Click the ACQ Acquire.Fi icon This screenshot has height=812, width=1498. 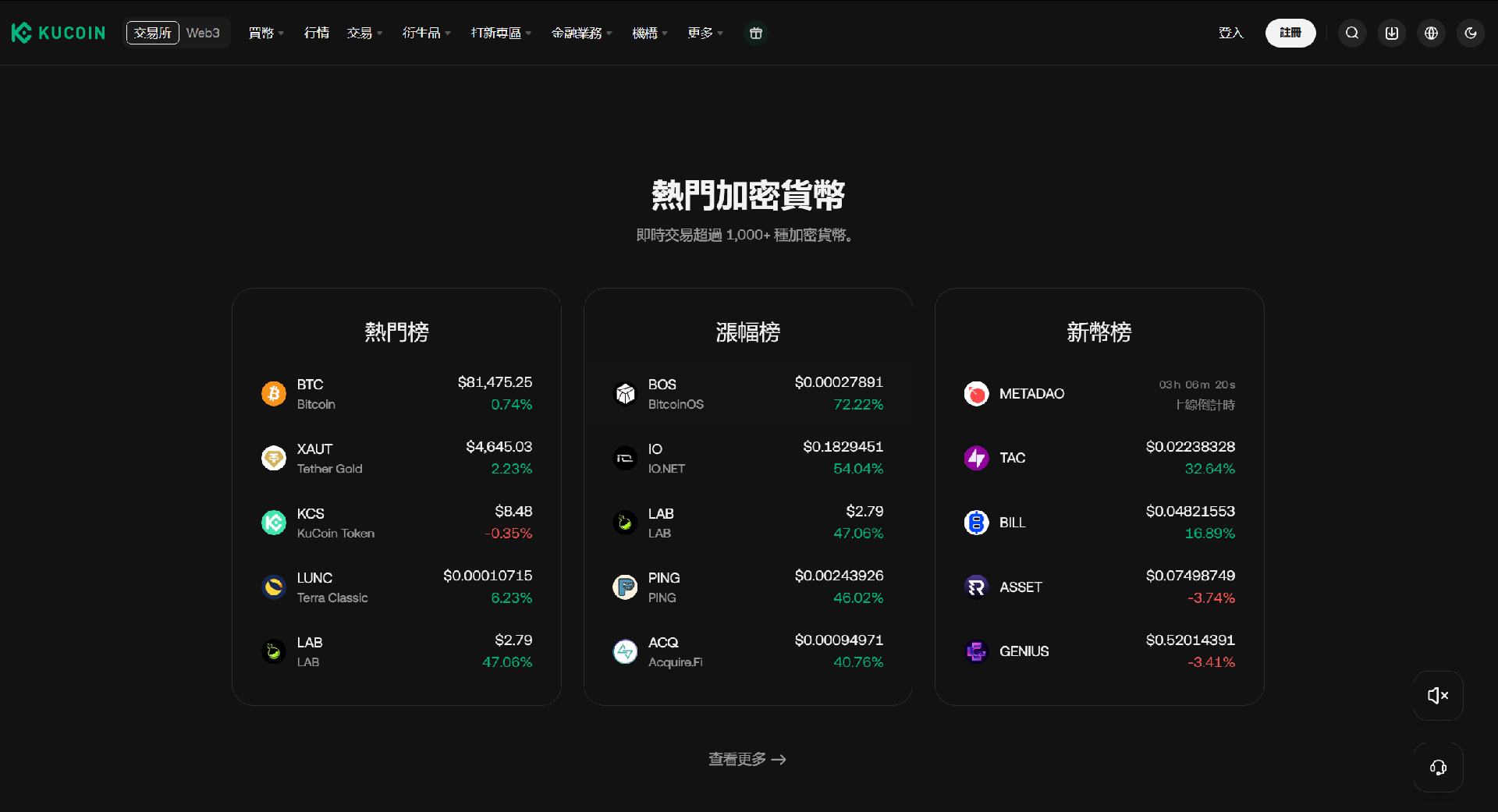[625, 651]
